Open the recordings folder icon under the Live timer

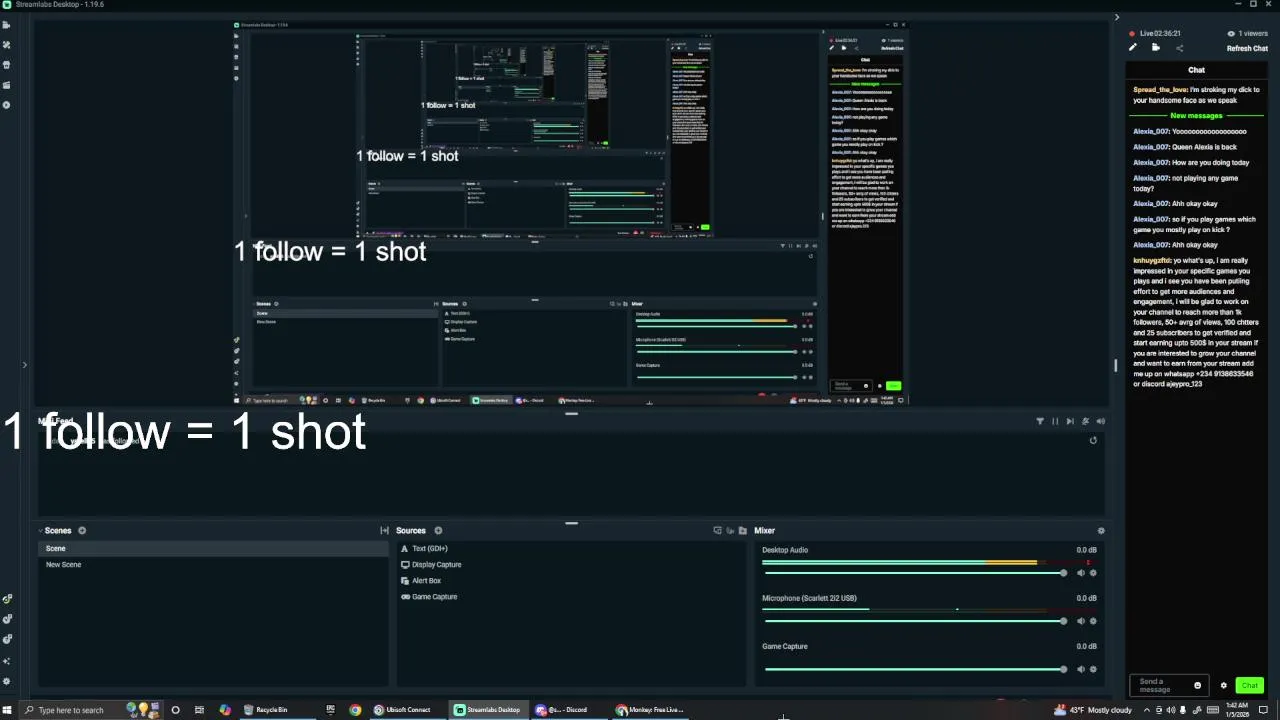coord(1156,47)
